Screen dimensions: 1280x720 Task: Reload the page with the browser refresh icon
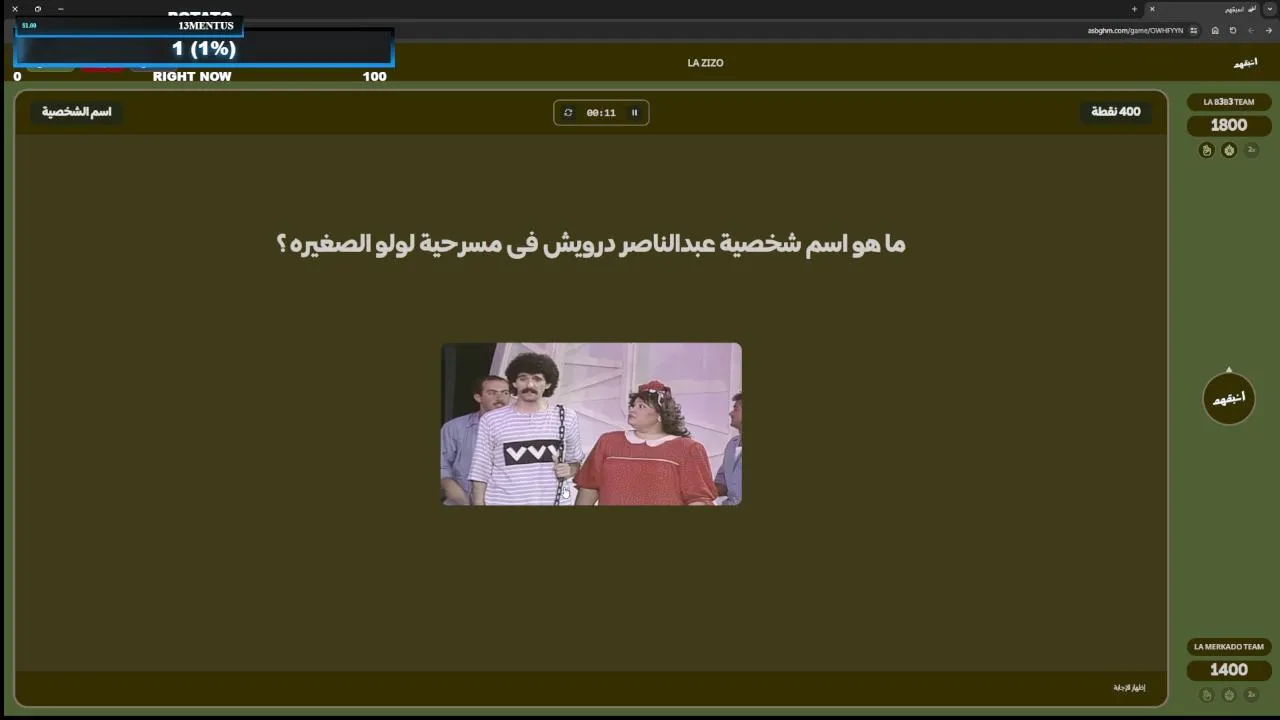(1233, 30)
